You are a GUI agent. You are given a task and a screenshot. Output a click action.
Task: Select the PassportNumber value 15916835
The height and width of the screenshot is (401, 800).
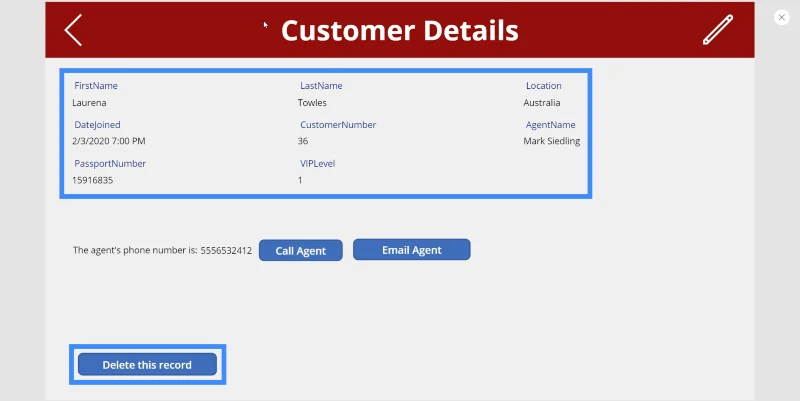[x=92, y=180]
